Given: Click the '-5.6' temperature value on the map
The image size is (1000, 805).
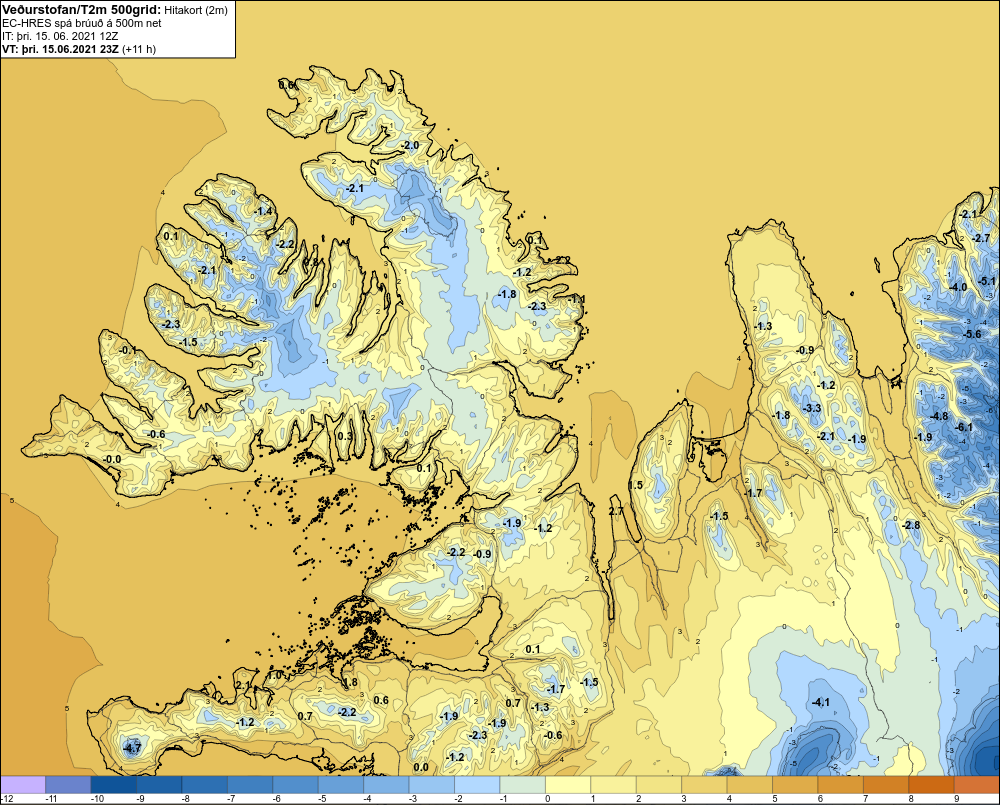Looking at the screenshot, I should point(973,334).
